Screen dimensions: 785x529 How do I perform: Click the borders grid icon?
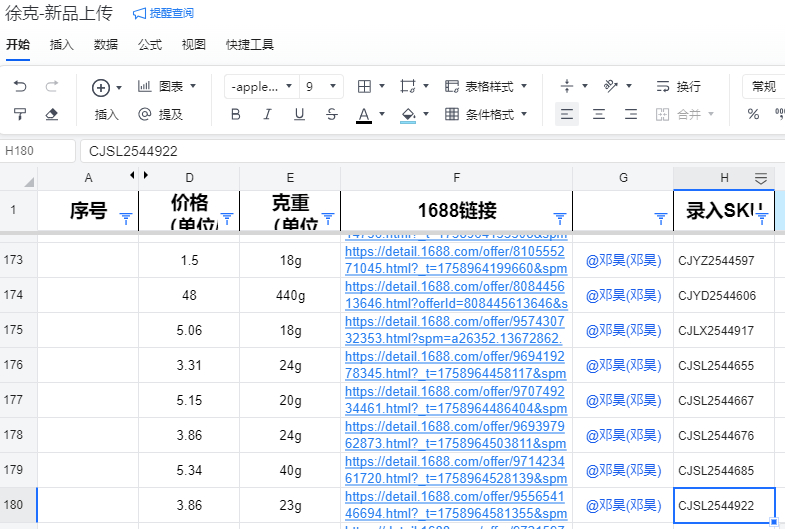coord(364,87)
